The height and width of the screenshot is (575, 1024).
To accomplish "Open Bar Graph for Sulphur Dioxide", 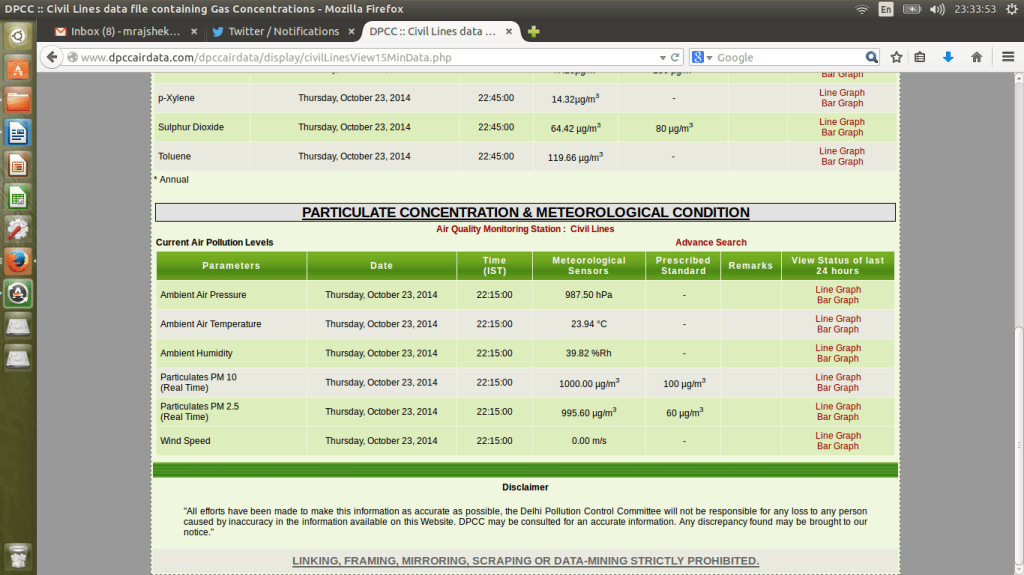I will (841, 132).
